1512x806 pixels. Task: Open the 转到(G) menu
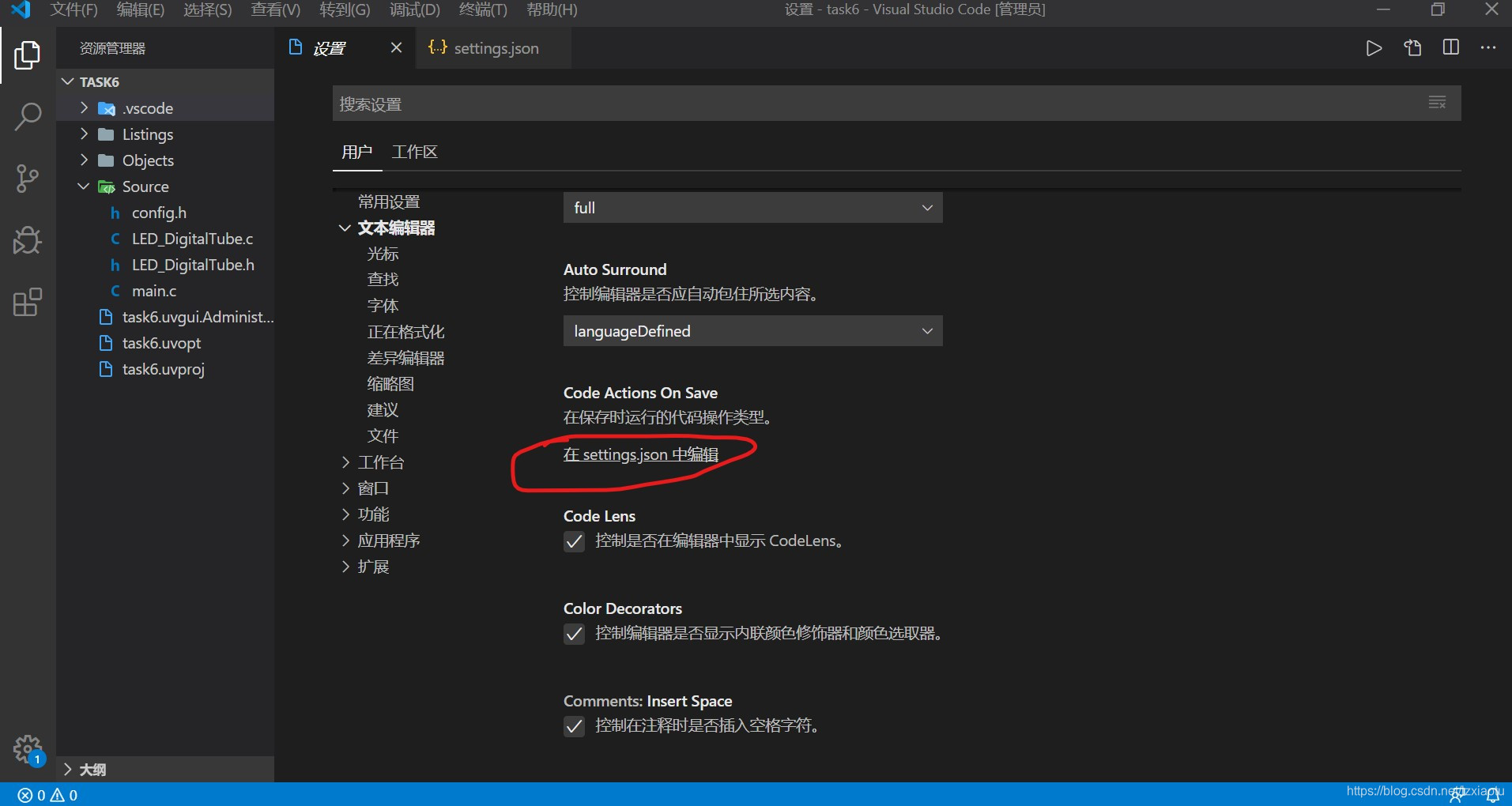(345, 9)
